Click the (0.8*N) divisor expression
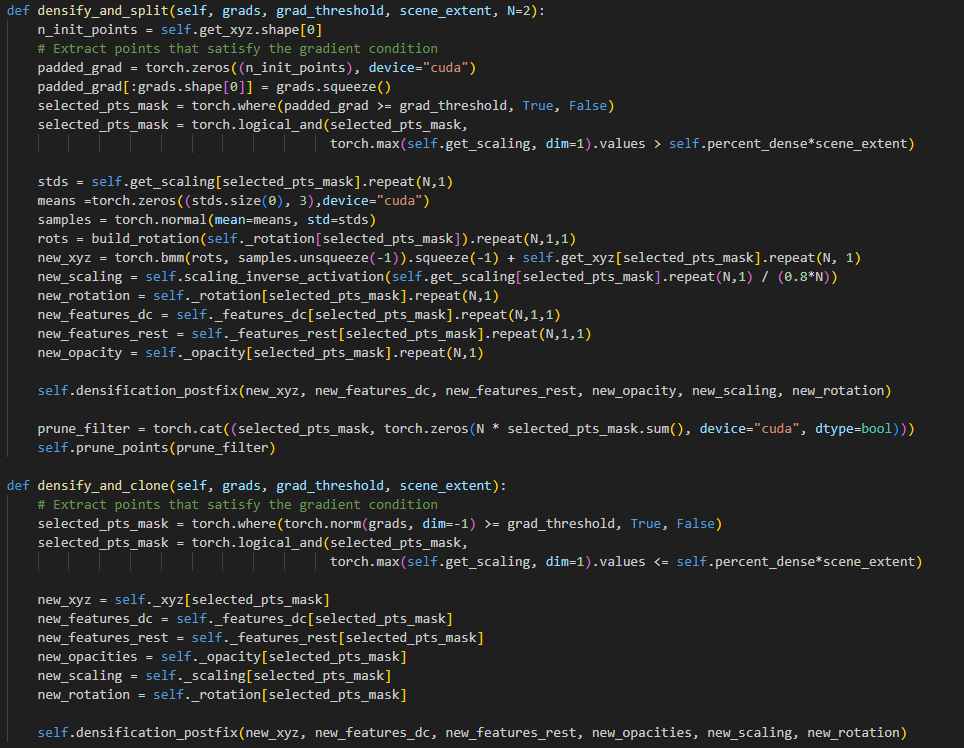Viewport: 964px width, 748px height. 804,277
